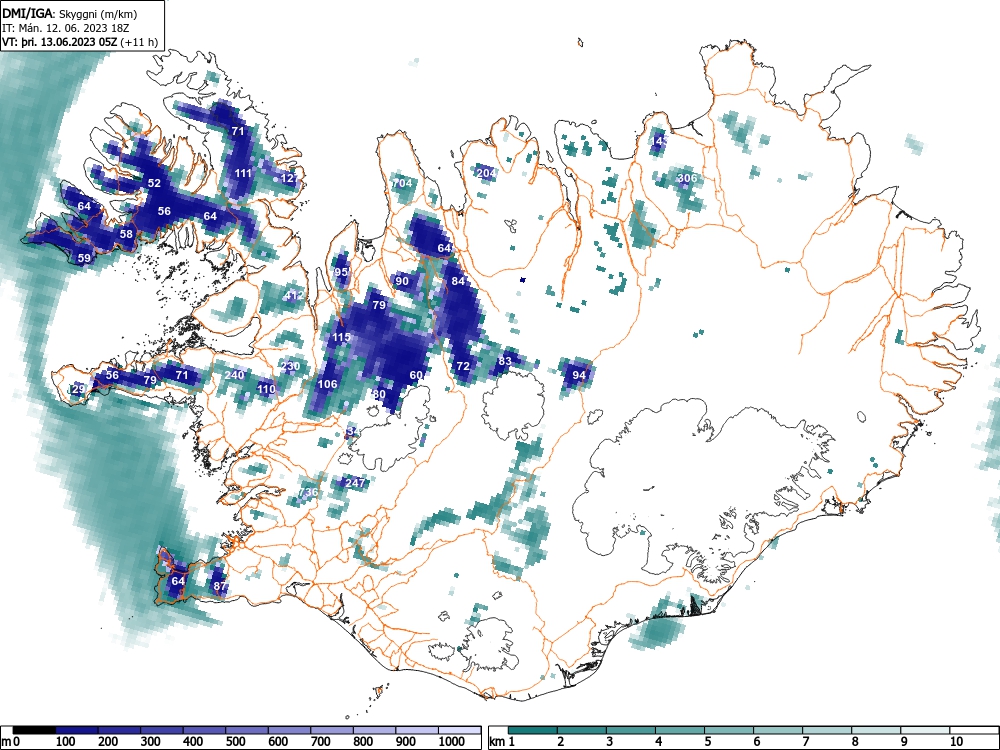Click the visibility value 115
1000x750 pixels.
[x=341, y=337]
